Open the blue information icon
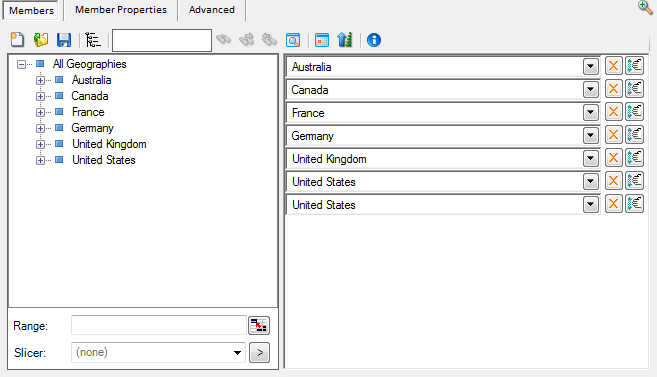The image size is (657, 377). point(374,40)
